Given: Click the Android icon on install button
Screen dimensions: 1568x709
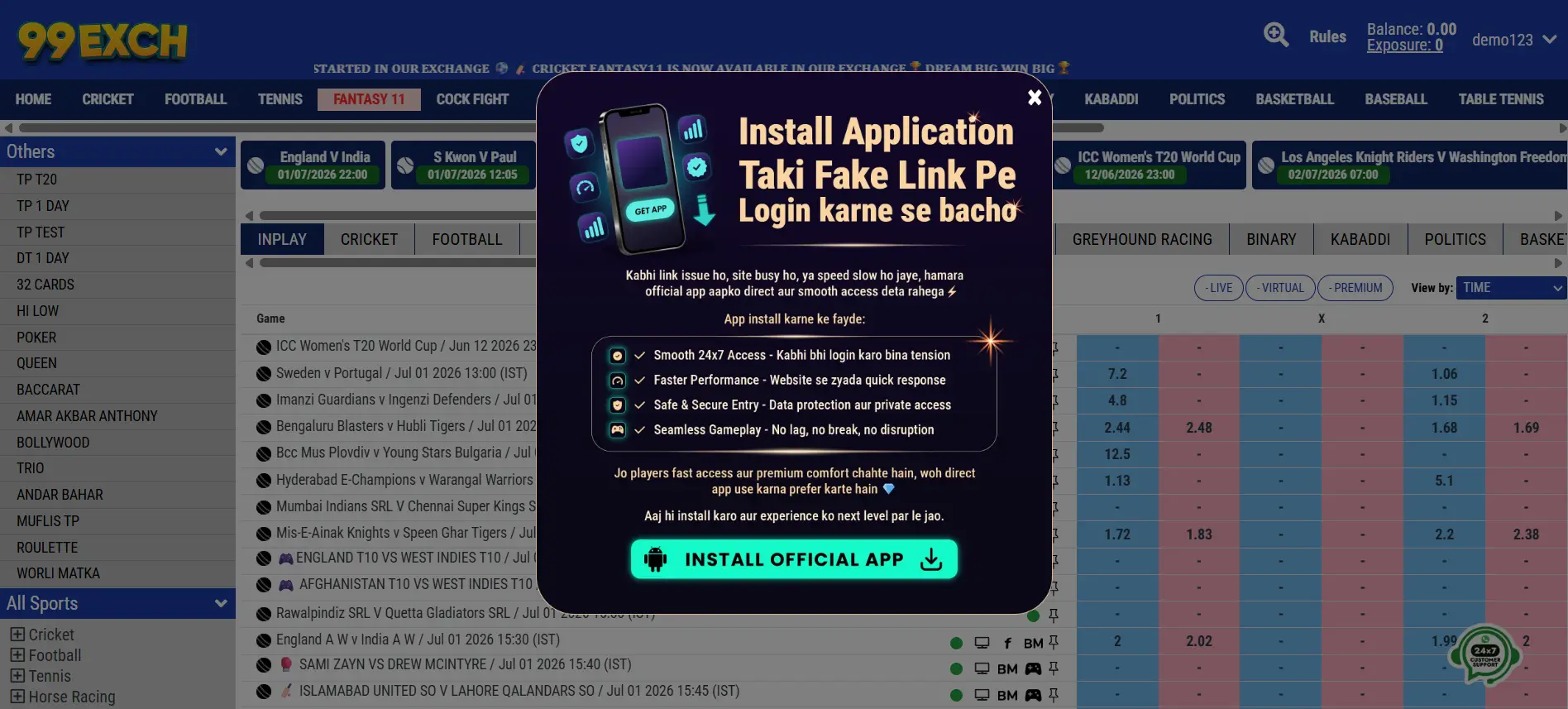Looking at the screenshot, I should tap(656, 559).
